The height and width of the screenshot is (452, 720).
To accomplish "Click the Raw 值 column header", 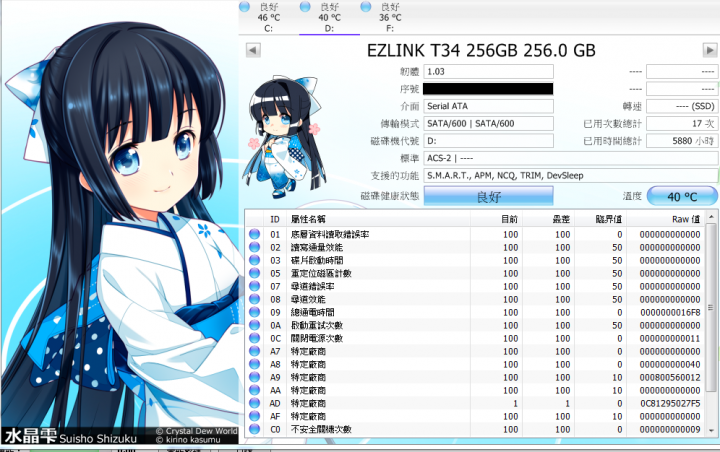I will click(x=665, y=219).
